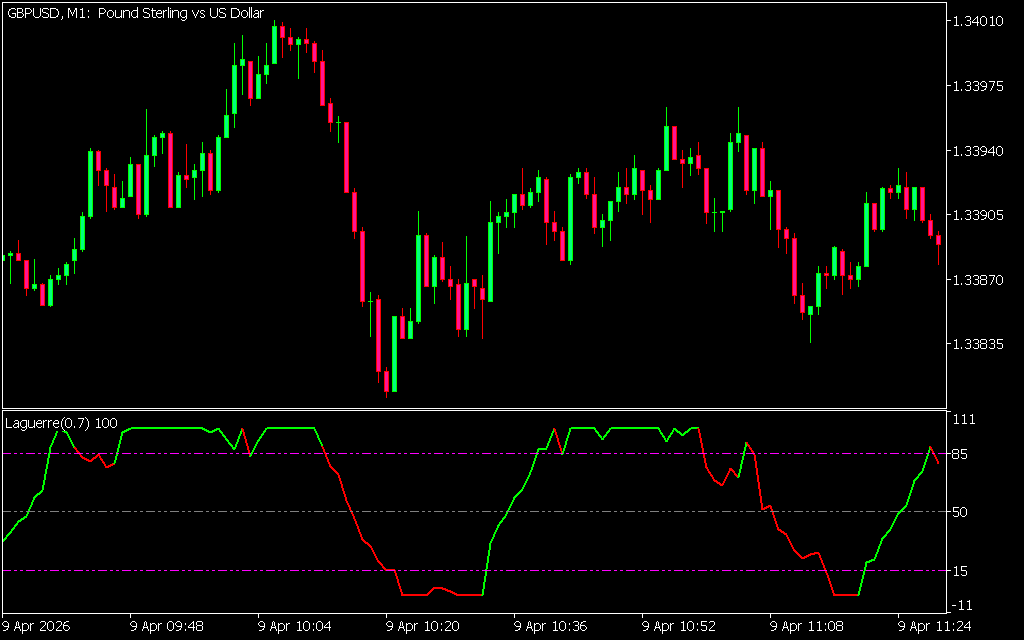Click the 9 Apr 10:04 time label
The width and height of the screenshot is (1024, 640).
coord(296,627)
